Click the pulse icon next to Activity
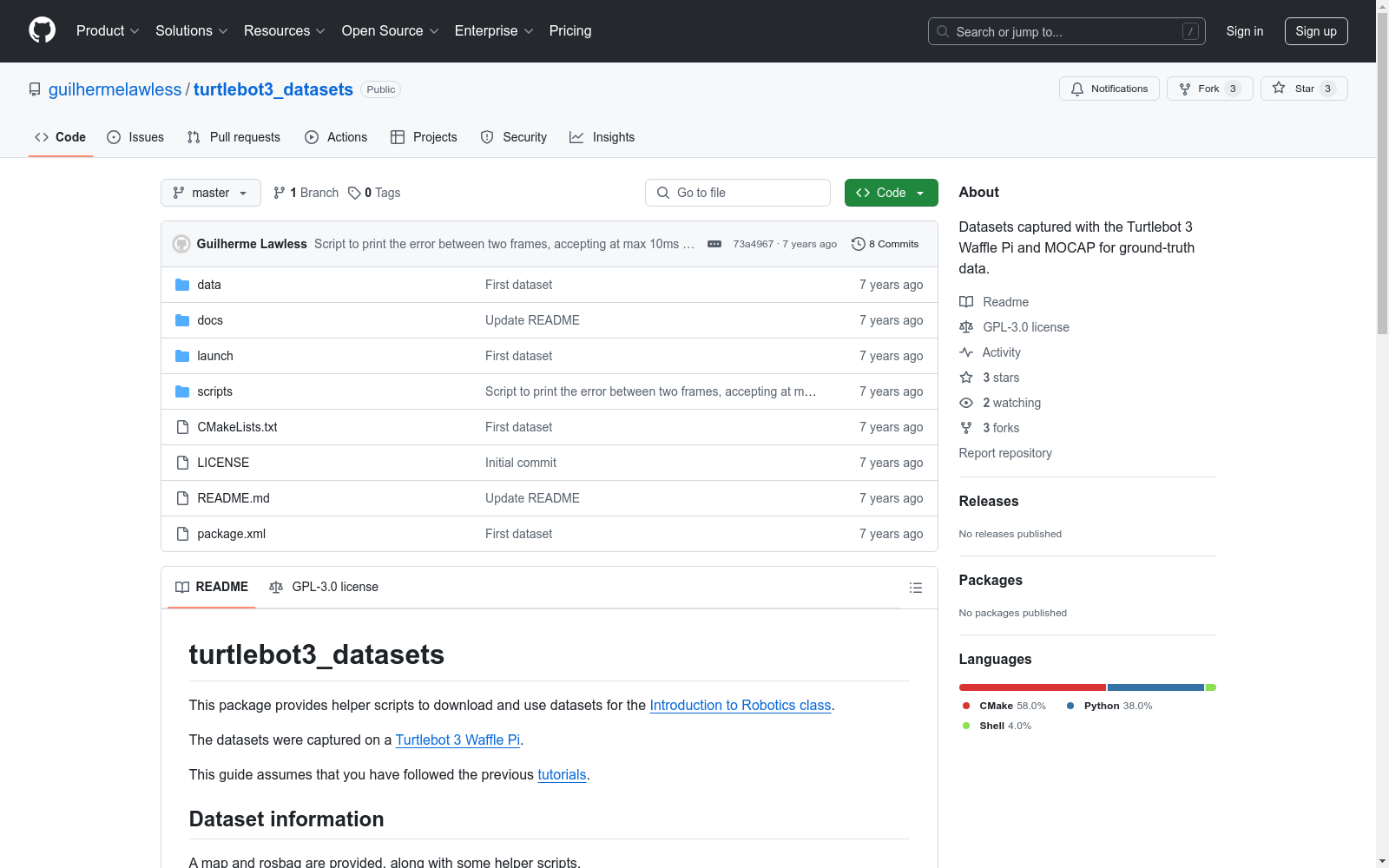Image resolution: width=1389 pixels, height=868 pixels. [966, 352]
